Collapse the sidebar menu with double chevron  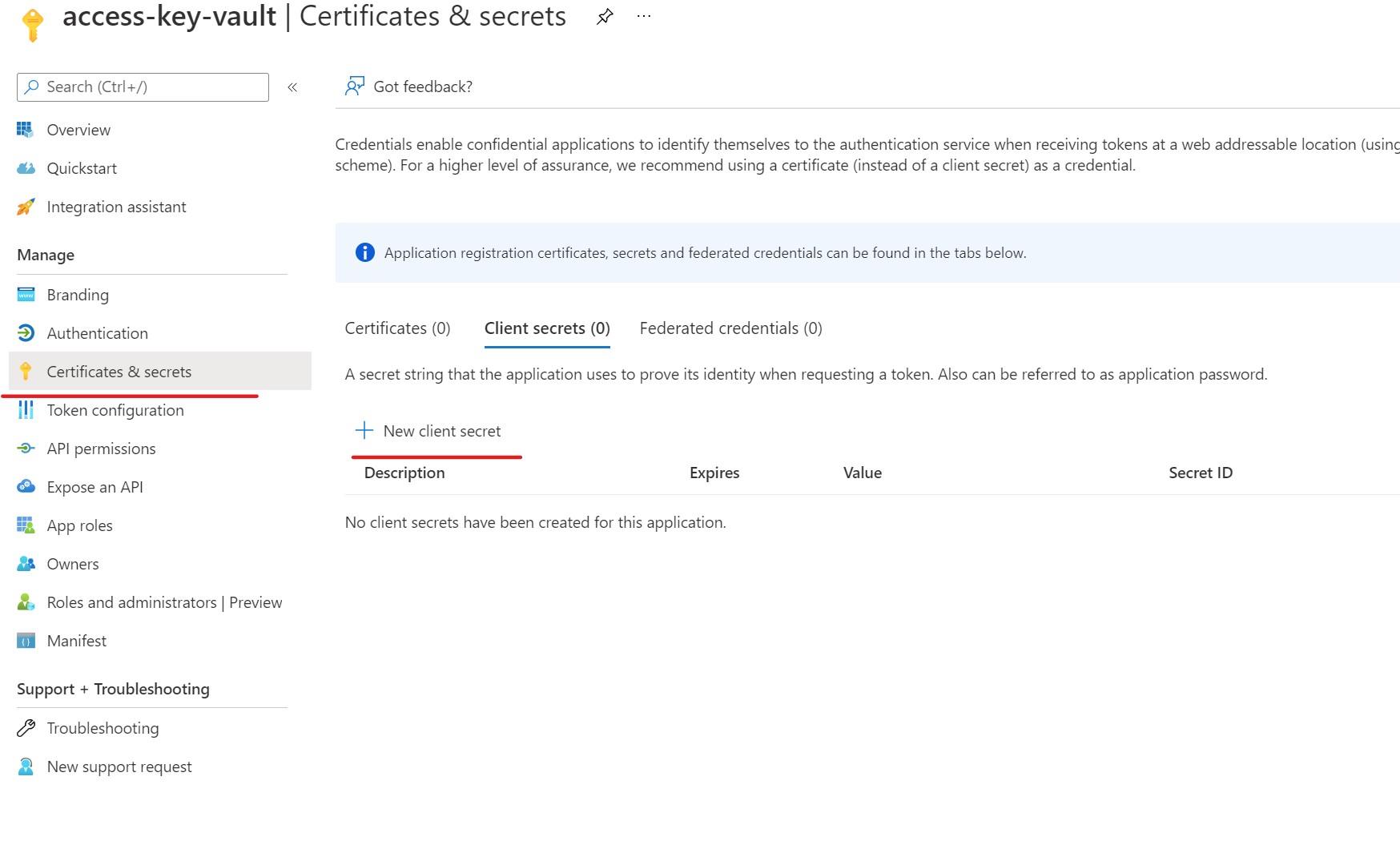click(x=292, y=87)
